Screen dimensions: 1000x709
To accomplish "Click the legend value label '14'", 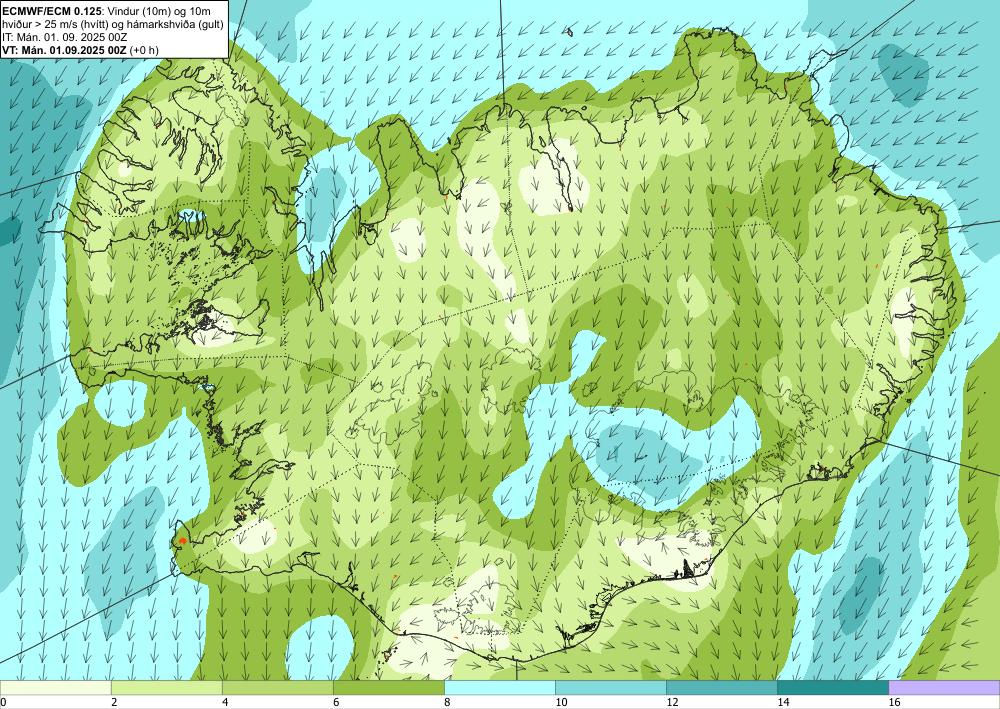I will [x=783, y=702].
